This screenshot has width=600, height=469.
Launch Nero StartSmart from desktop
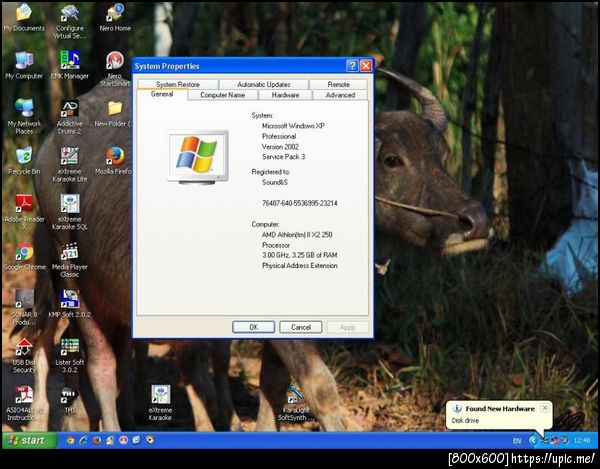[115, 69]
